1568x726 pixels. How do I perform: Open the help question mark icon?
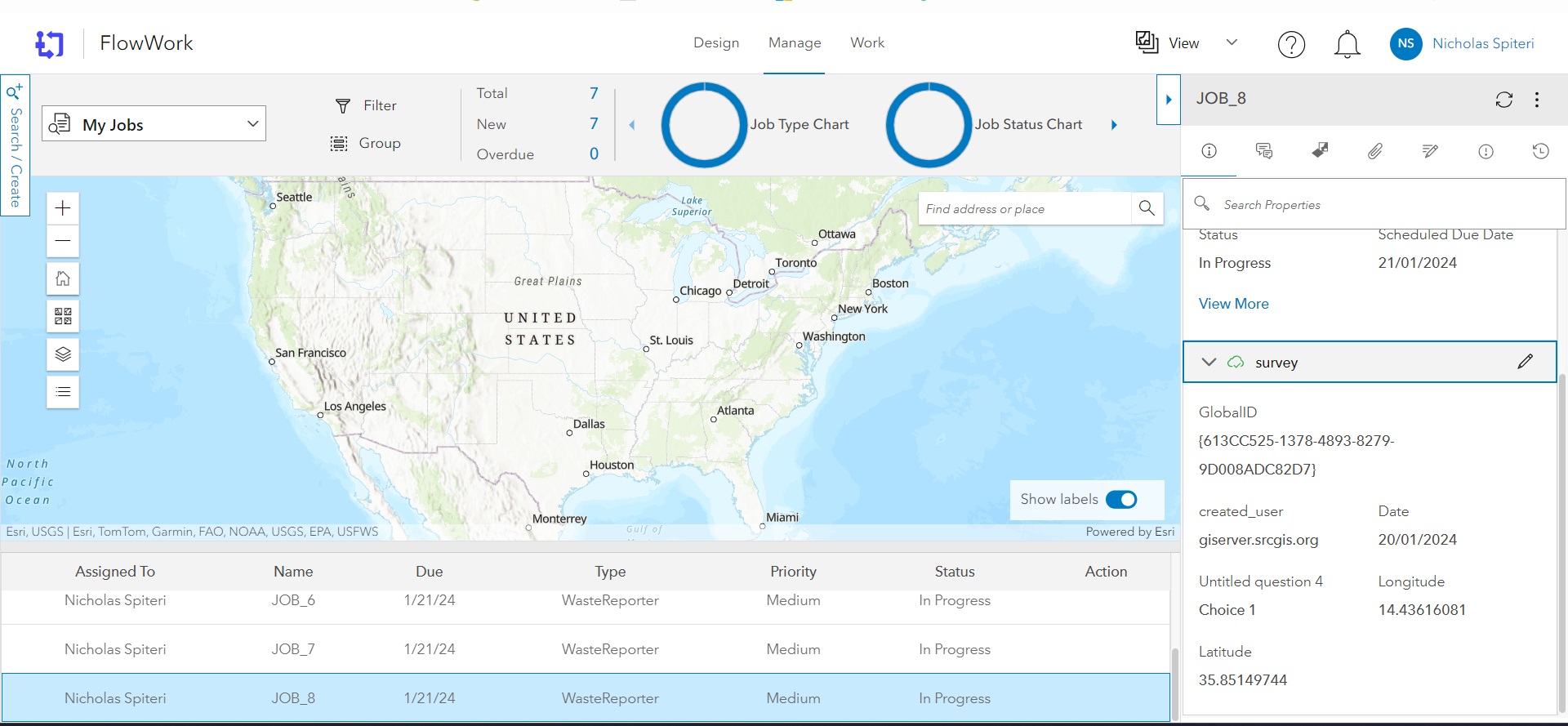(1291, 44)
